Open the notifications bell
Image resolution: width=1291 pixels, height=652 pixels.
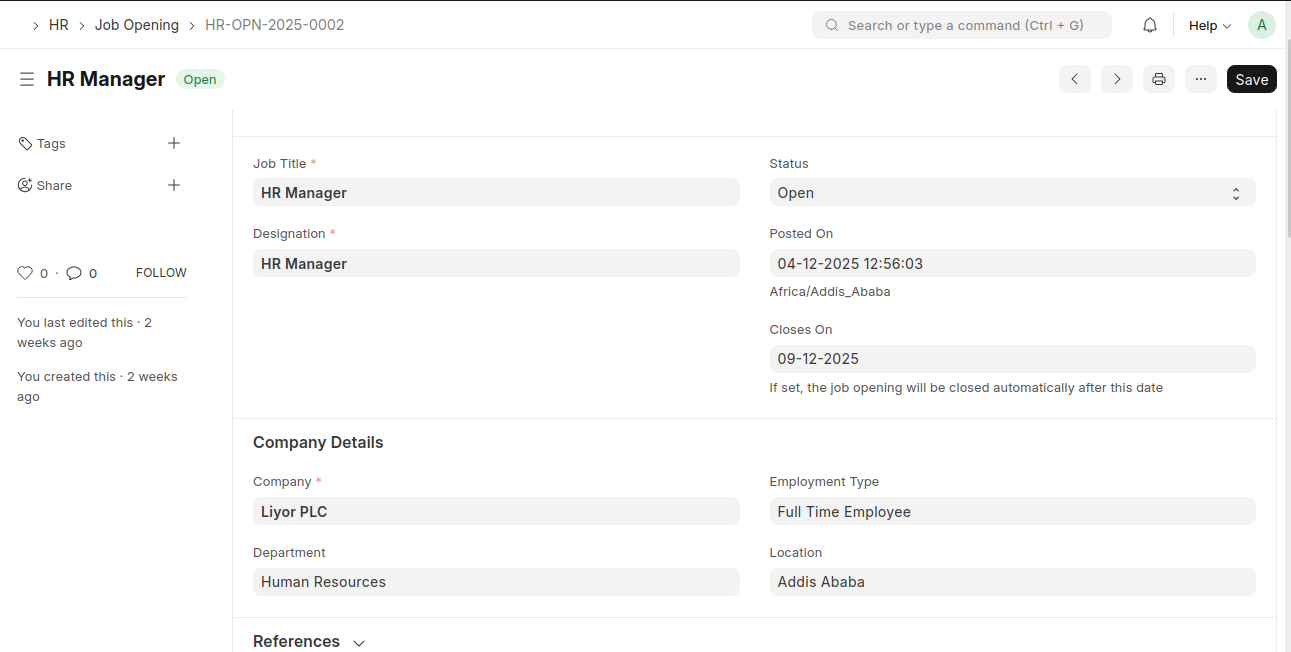[x=1150, y=25]
